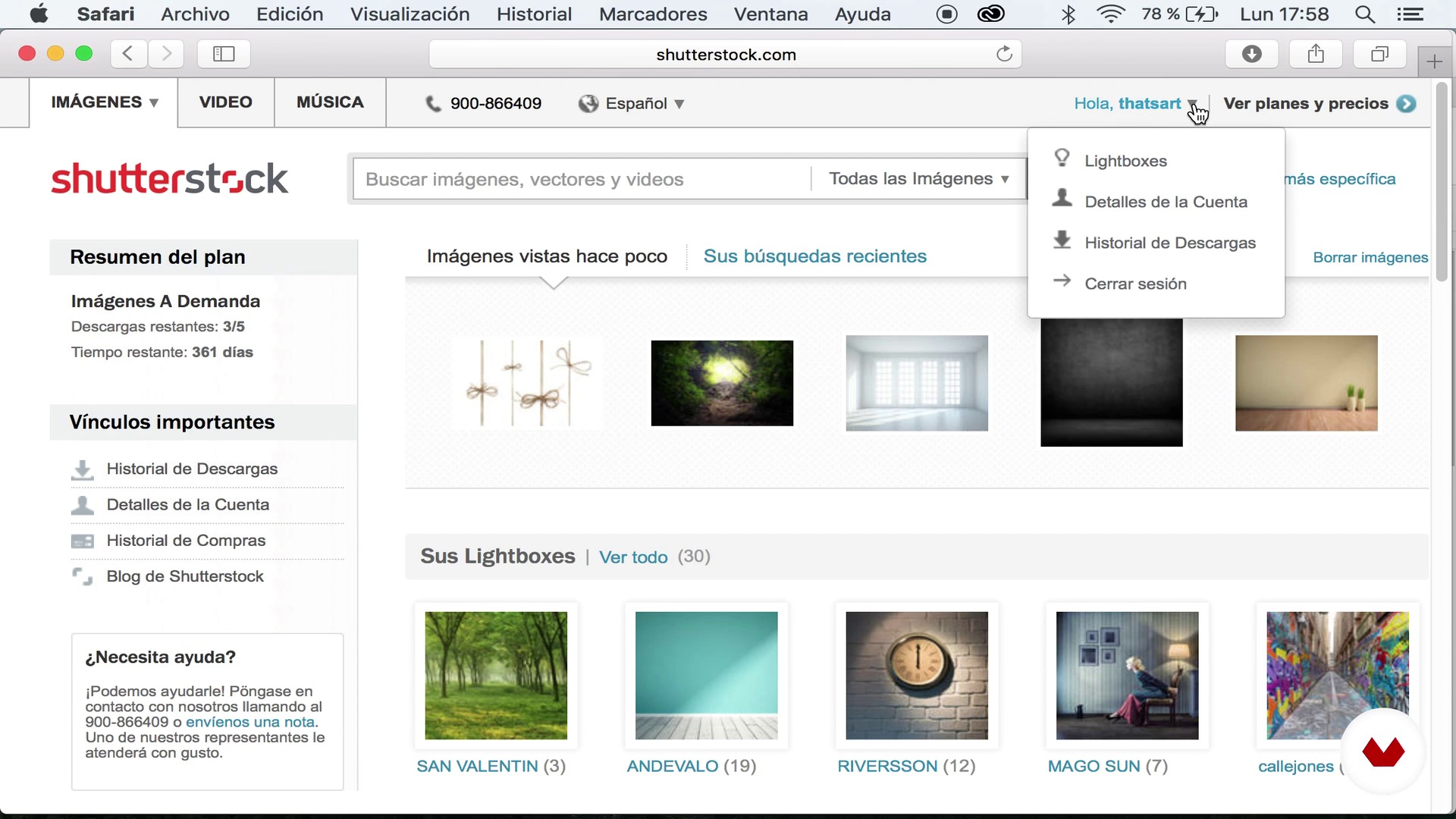Open the twine bows recent image thumbnail
Viewport: 1456px width, 819px height.
pos(528,383)
